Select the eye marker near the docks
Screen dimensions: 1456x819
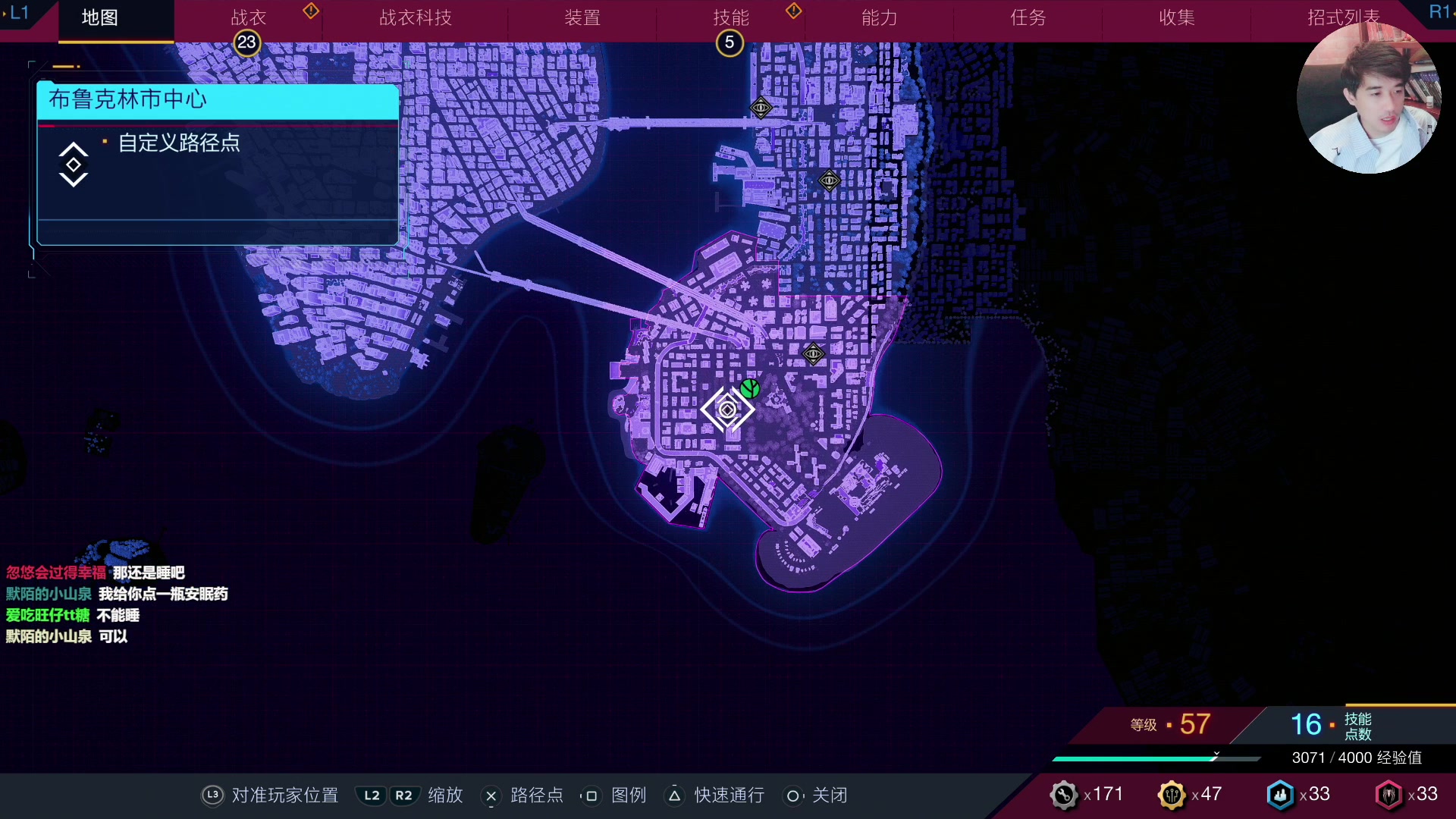click(x=829, y=180)
